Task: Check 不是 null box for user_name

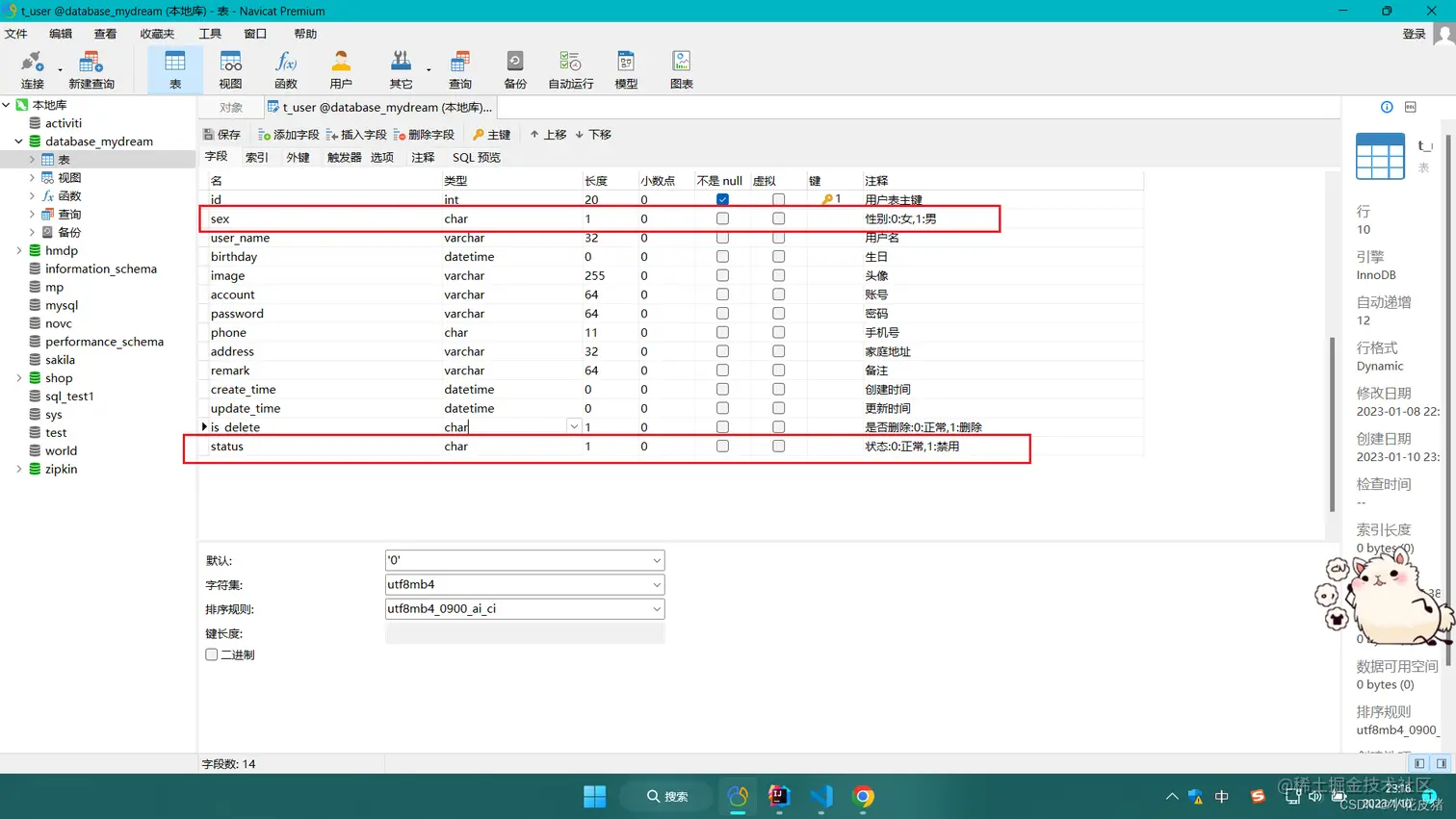Action: point(722,238)
